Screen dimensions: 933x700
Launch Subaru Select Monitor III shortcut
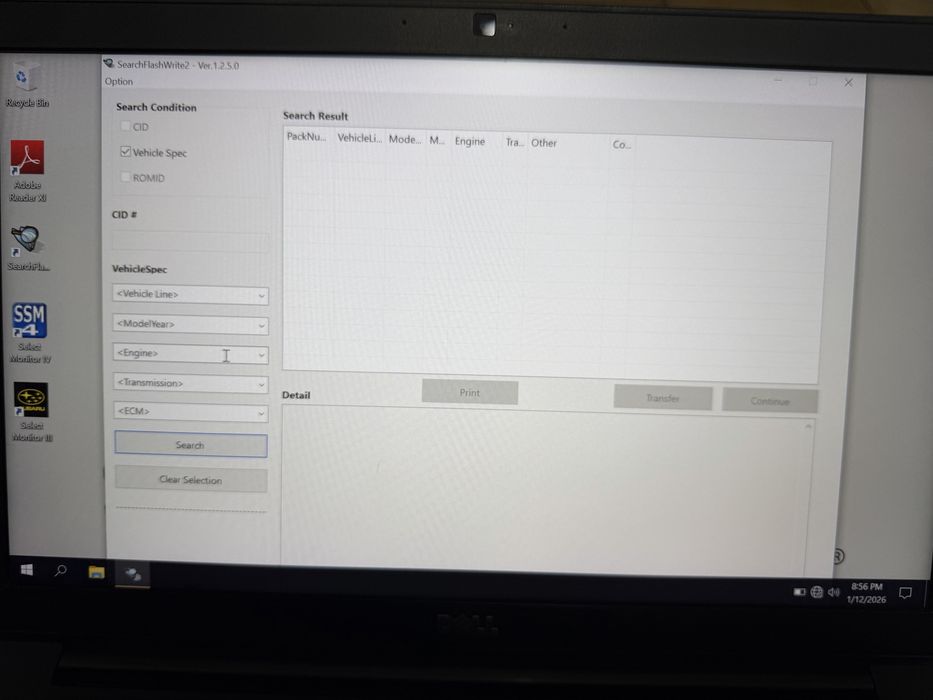pos(32,412)
